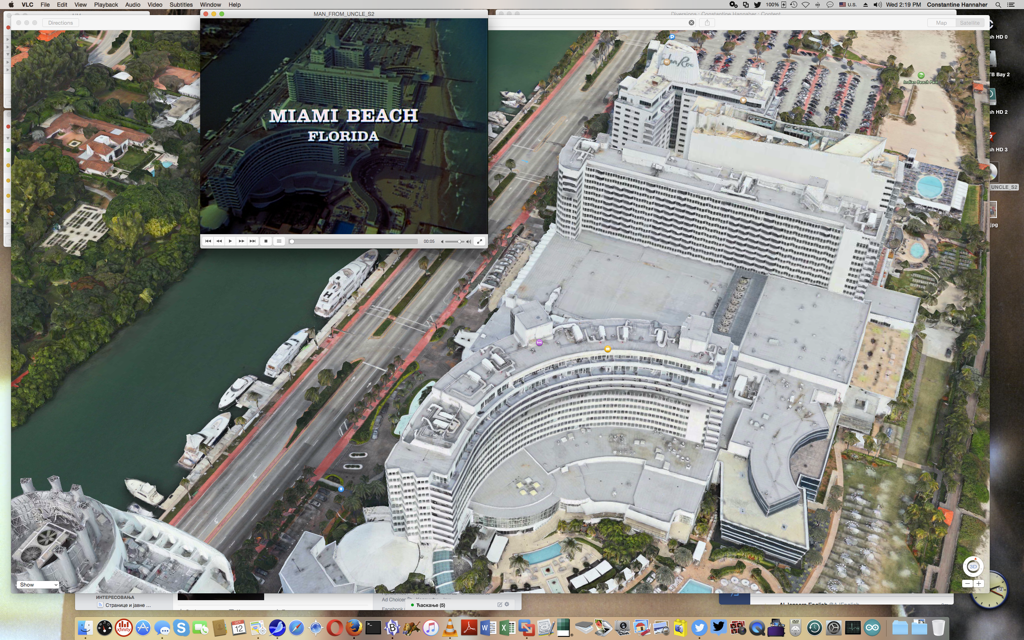Viewport: 1024px width, 640px height.
Task: Open Trash in the Dock
Action: click(x=938, y=627)
